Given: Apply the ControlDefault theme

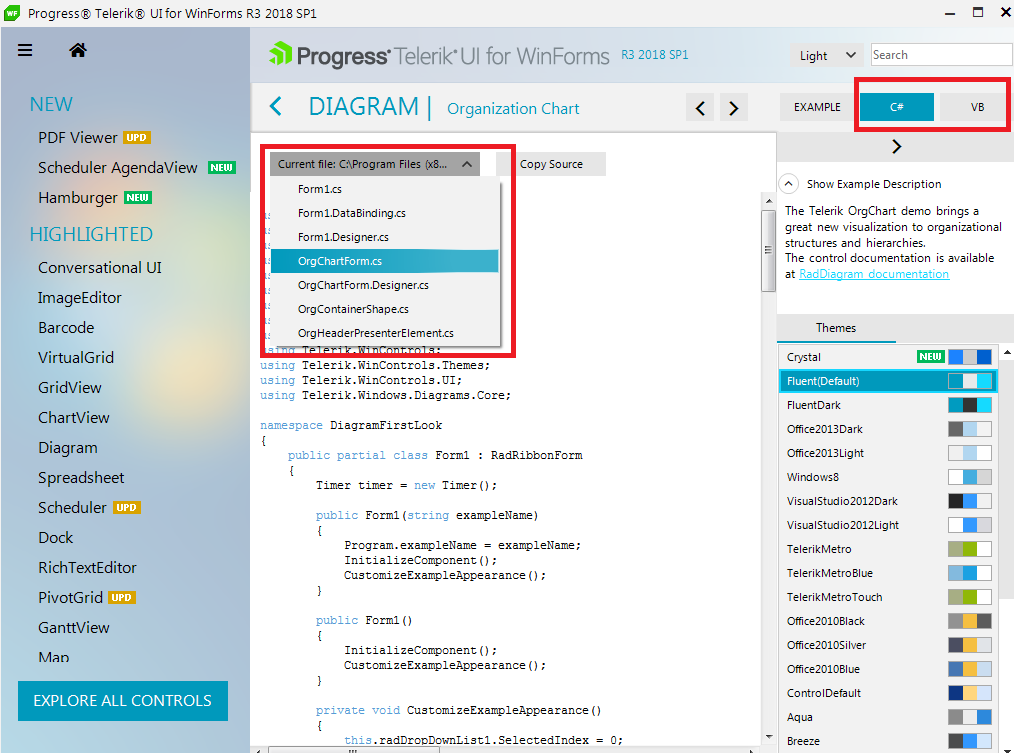Looking at the screenshot, I should point(887,693).
